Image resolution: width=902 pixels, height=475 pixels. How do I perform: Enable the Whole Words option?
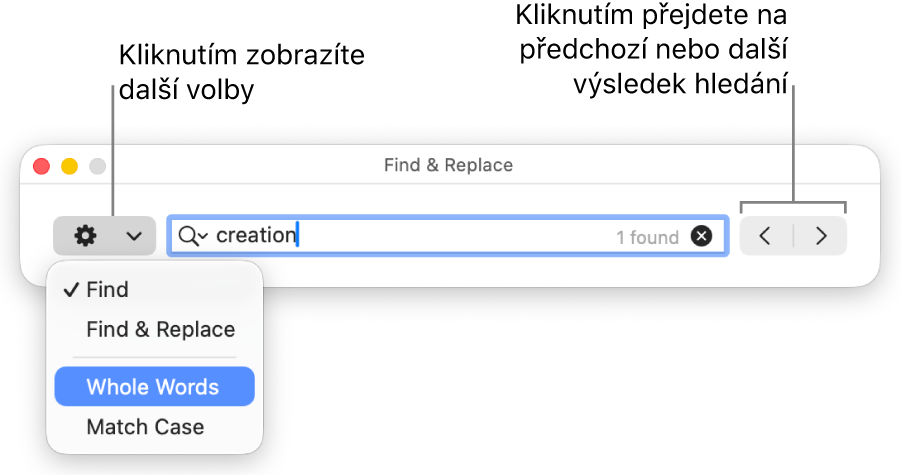pyautogui.click(x=153, y=387)
